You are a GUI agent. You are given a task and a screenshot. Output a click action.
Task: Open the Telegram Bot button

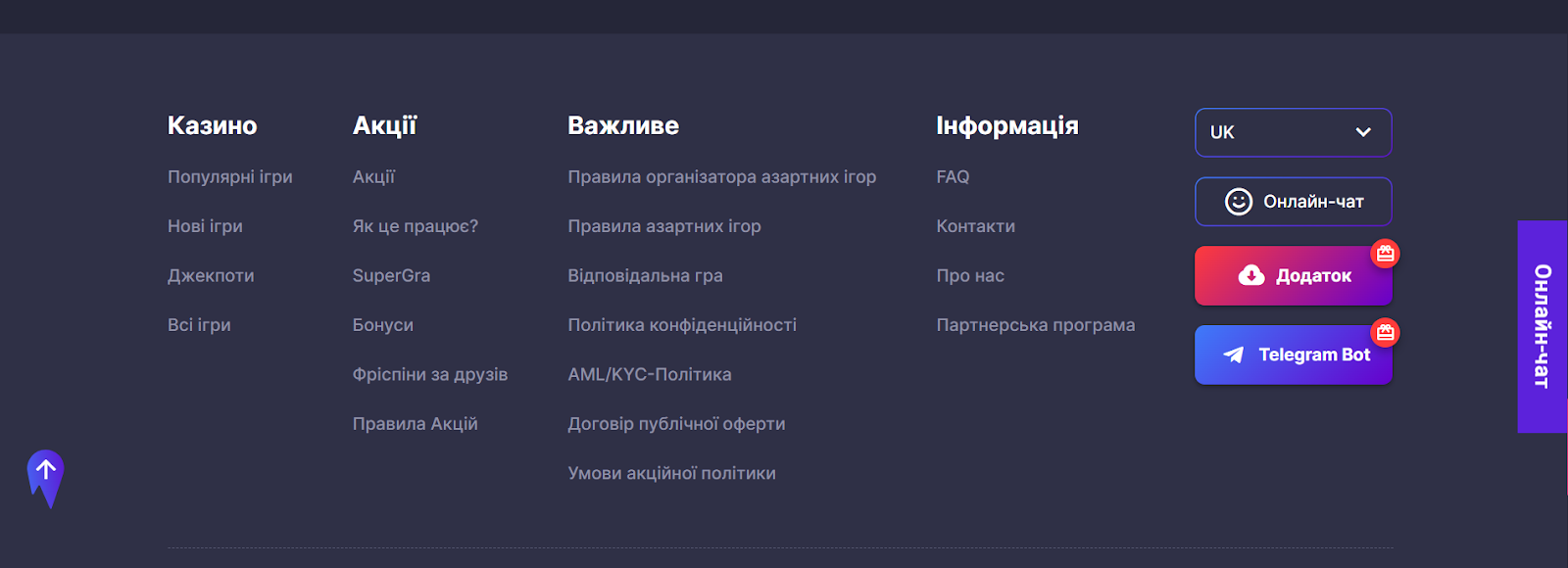(1294, 355)
